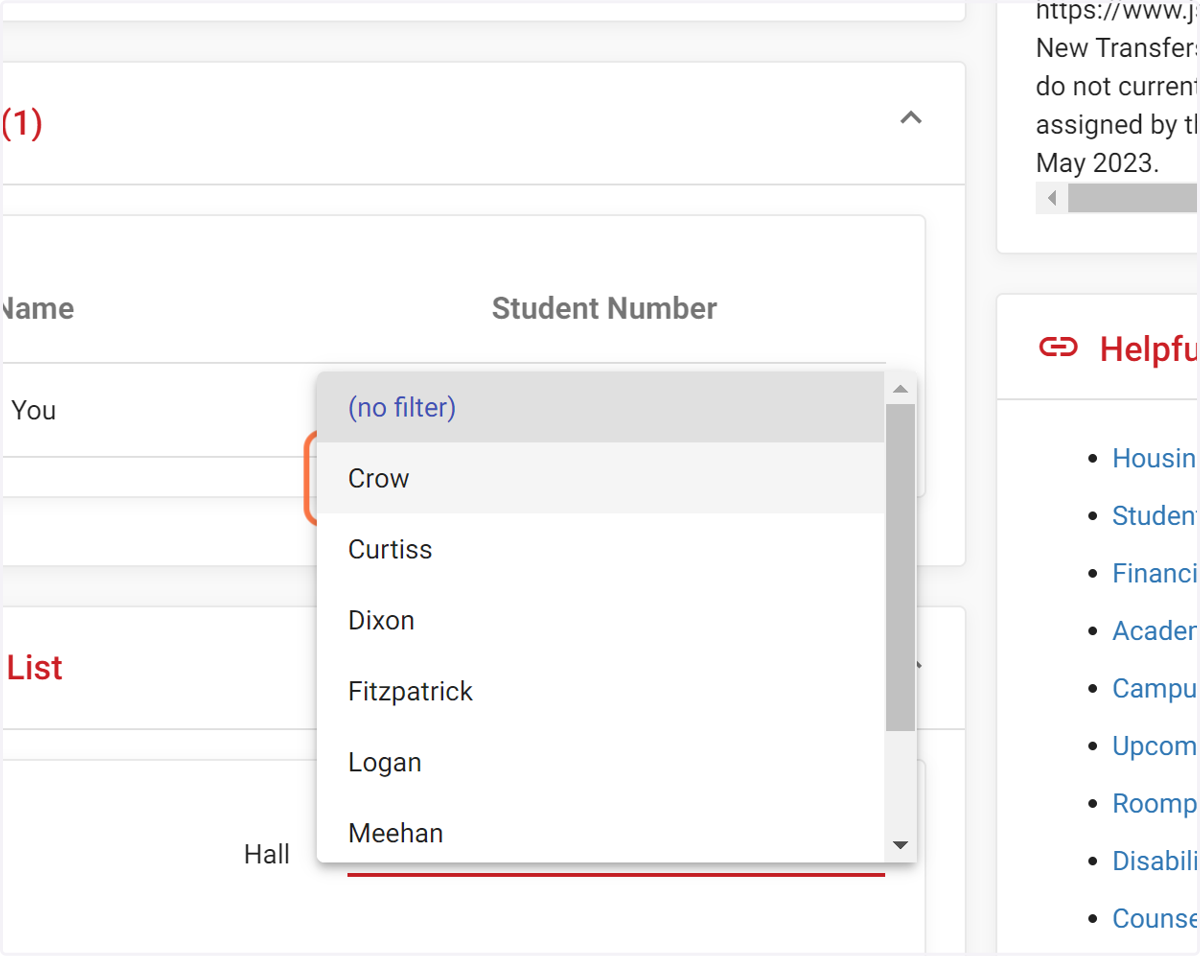Screen dimensions: 1200x956
Task: Open the Student link in sidebar
Action: tap(1155, 515)
